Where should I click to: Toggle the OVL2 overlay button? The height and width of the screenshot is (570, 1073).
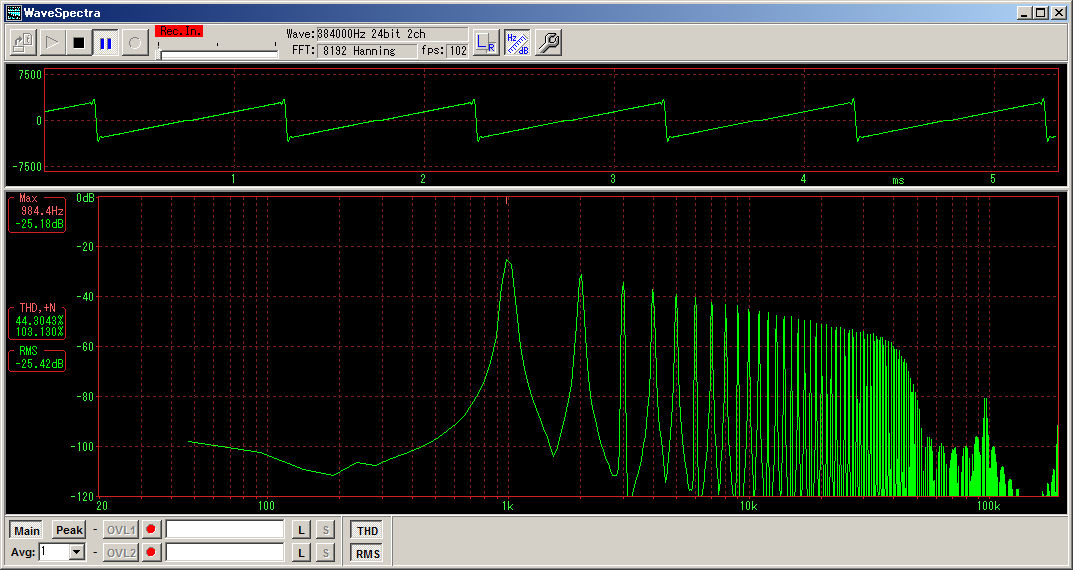click(x=121, y=552)
